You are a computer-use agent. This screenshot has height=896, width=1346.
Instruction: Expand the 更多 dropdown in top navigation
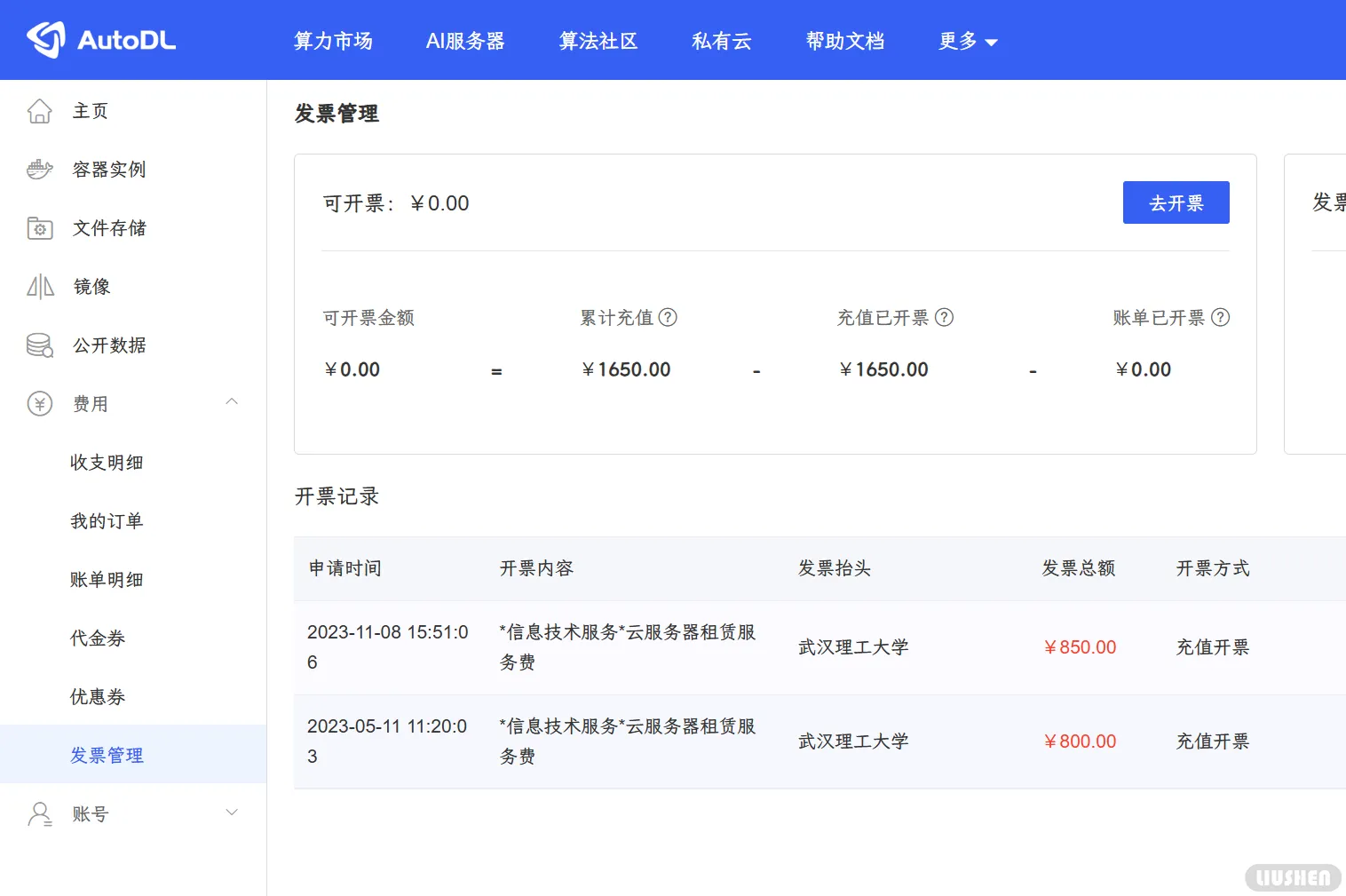click(968, 41)
